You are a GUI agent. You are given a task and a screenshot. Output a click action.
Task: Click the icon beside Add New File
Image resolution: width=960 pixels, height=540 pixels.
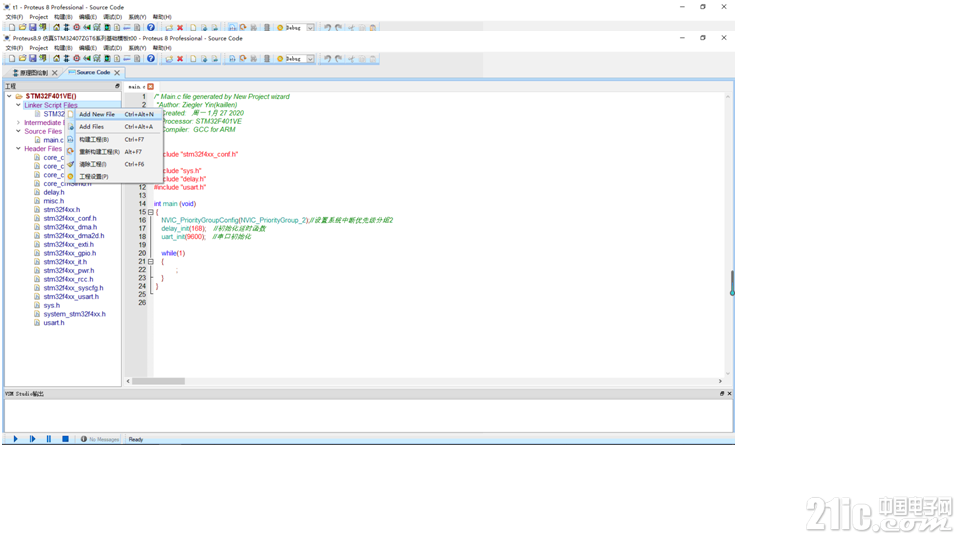tap(70, 114)
